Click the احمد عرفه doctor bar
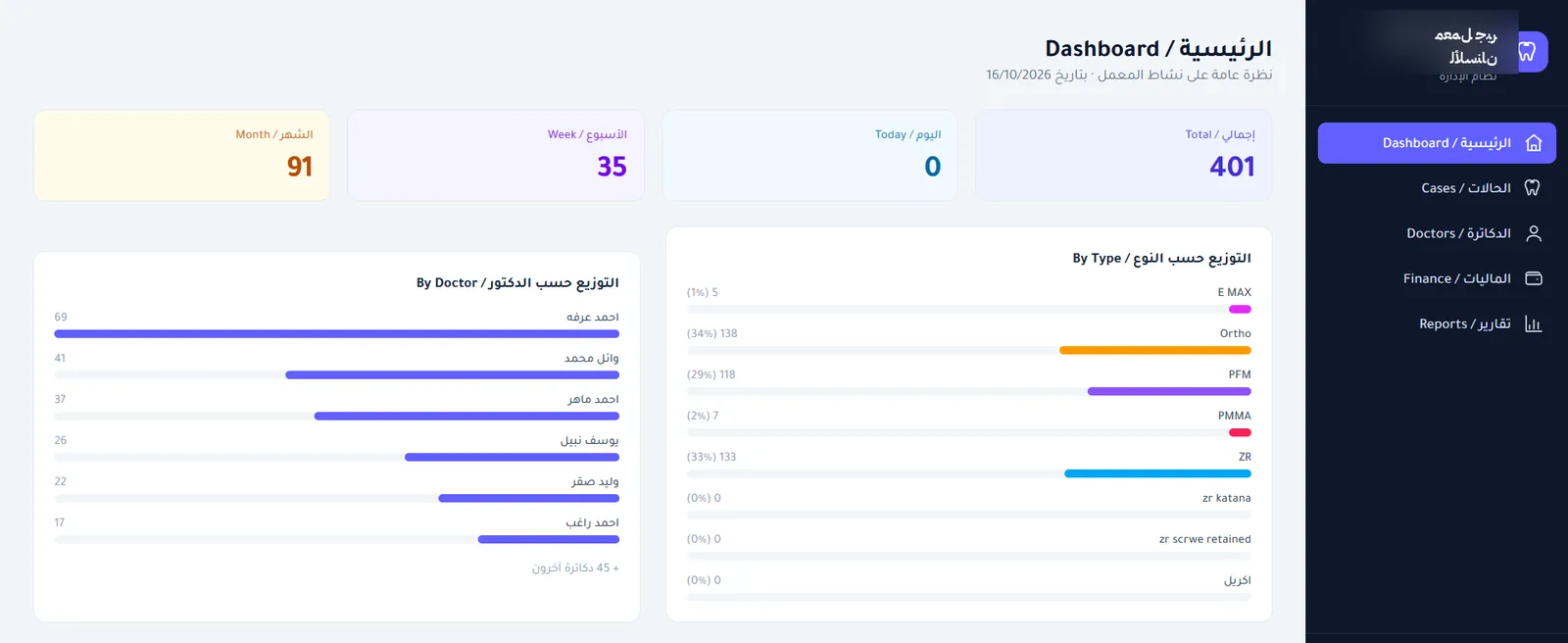The image size is (1568, 643). point(337,333)
